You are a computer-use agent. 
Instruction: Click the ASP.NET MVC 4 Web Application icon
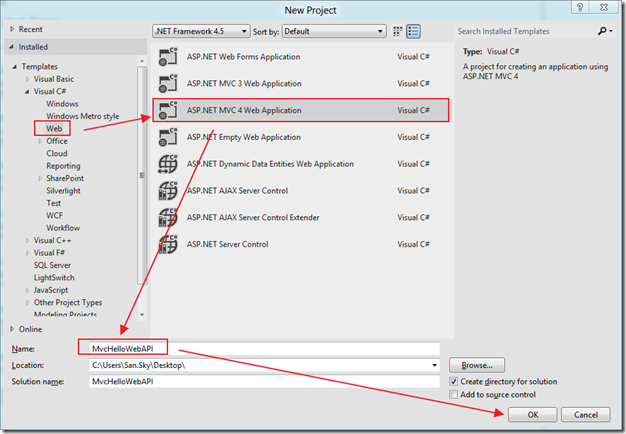pos(168,110)
